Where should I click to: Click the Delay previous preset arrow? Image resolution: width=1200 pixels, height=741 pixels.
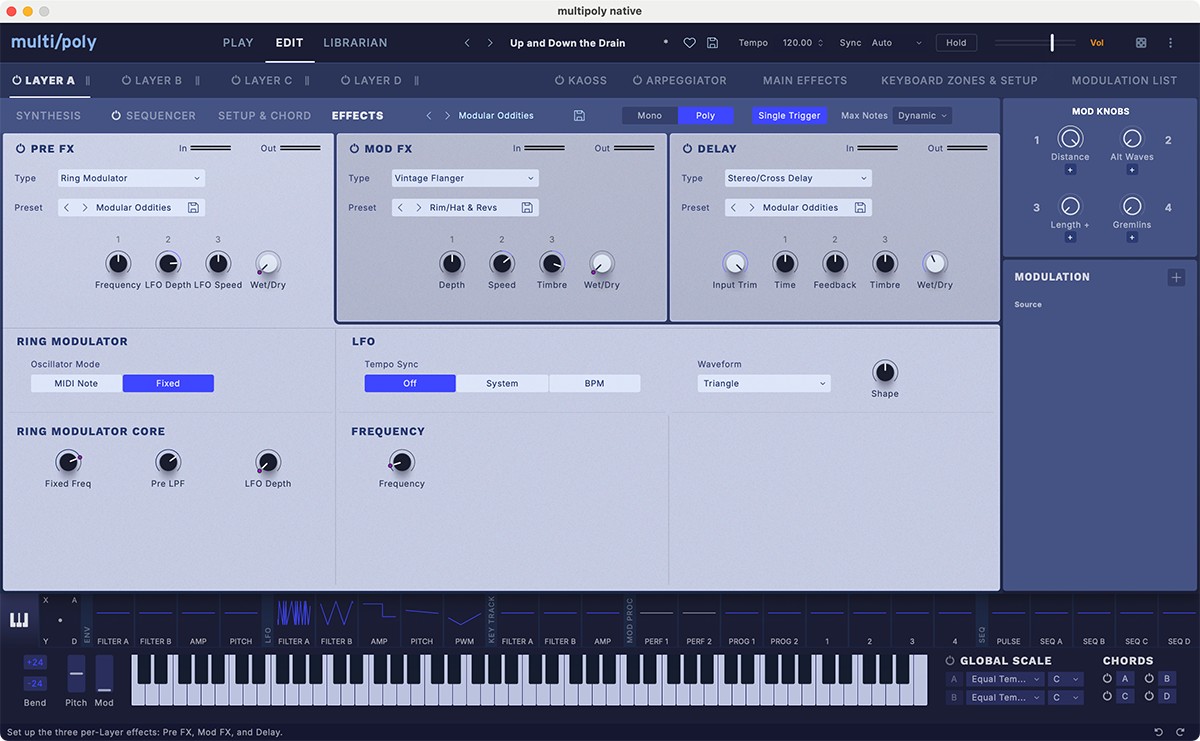(733, 208)
